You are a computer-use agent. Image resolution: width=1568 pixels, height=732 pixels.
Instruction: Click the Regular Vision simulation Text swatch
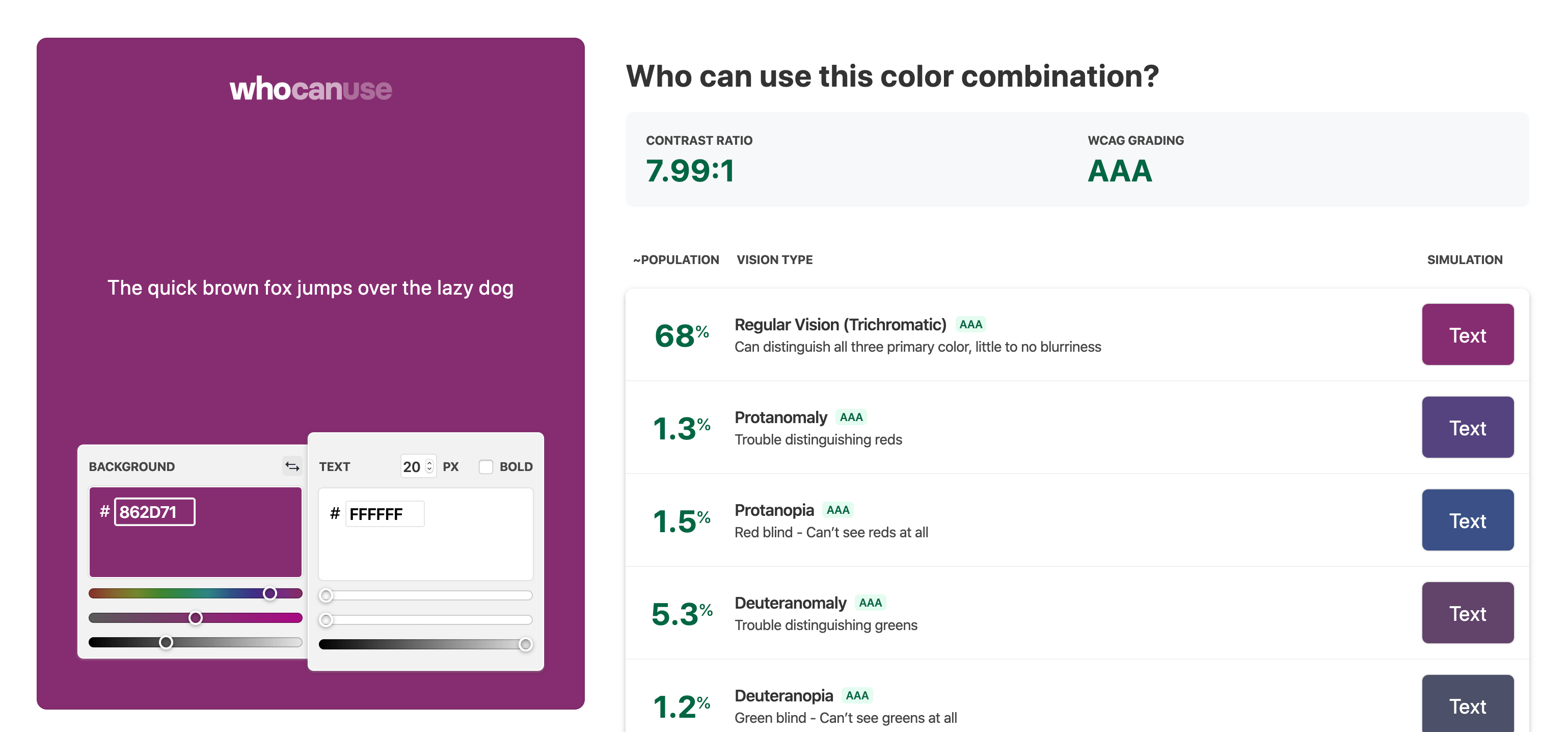pyautogui.click(x=1467, y=335)
